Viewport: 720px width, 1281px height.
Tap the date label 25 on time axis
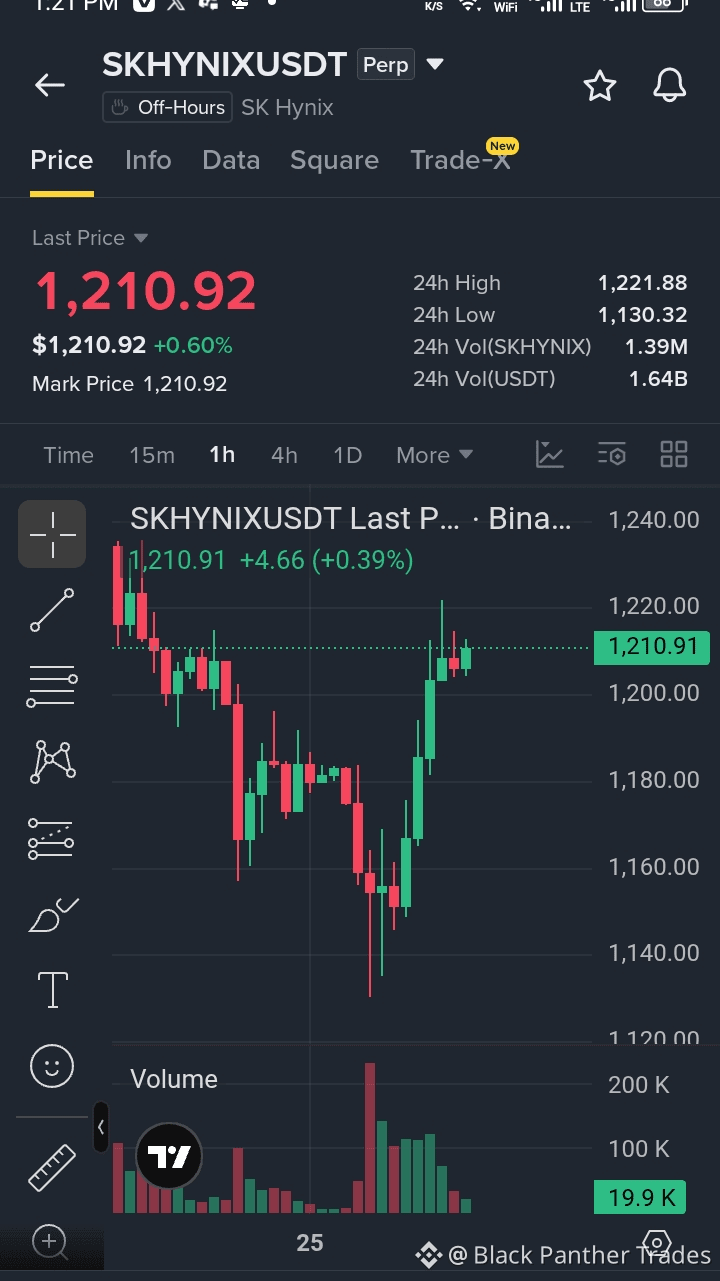pos(310,1242)
